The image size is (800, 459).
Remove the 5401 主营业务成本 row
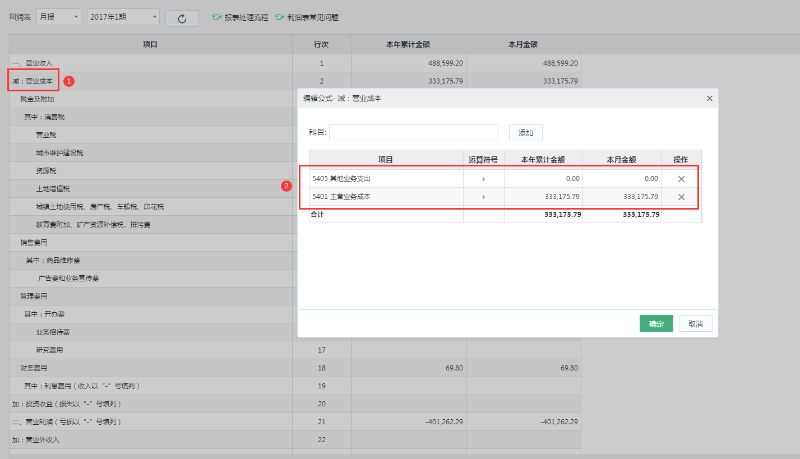coord(681,197)
